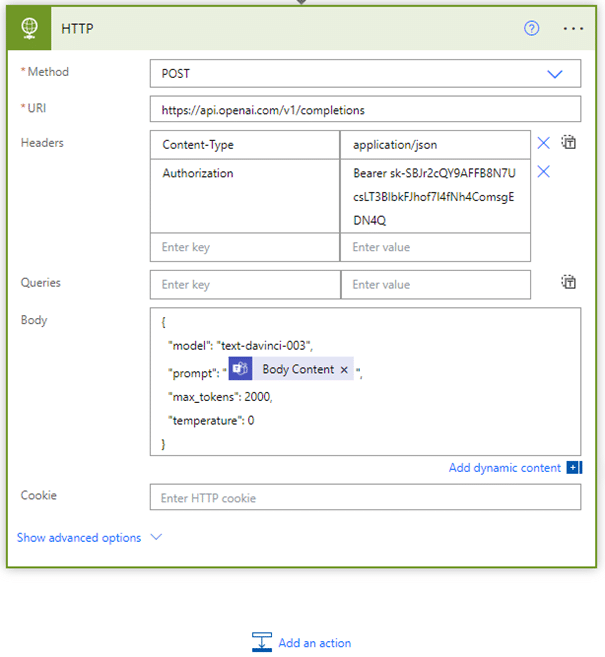
Task: Click the Method field label
Action: 48,72
